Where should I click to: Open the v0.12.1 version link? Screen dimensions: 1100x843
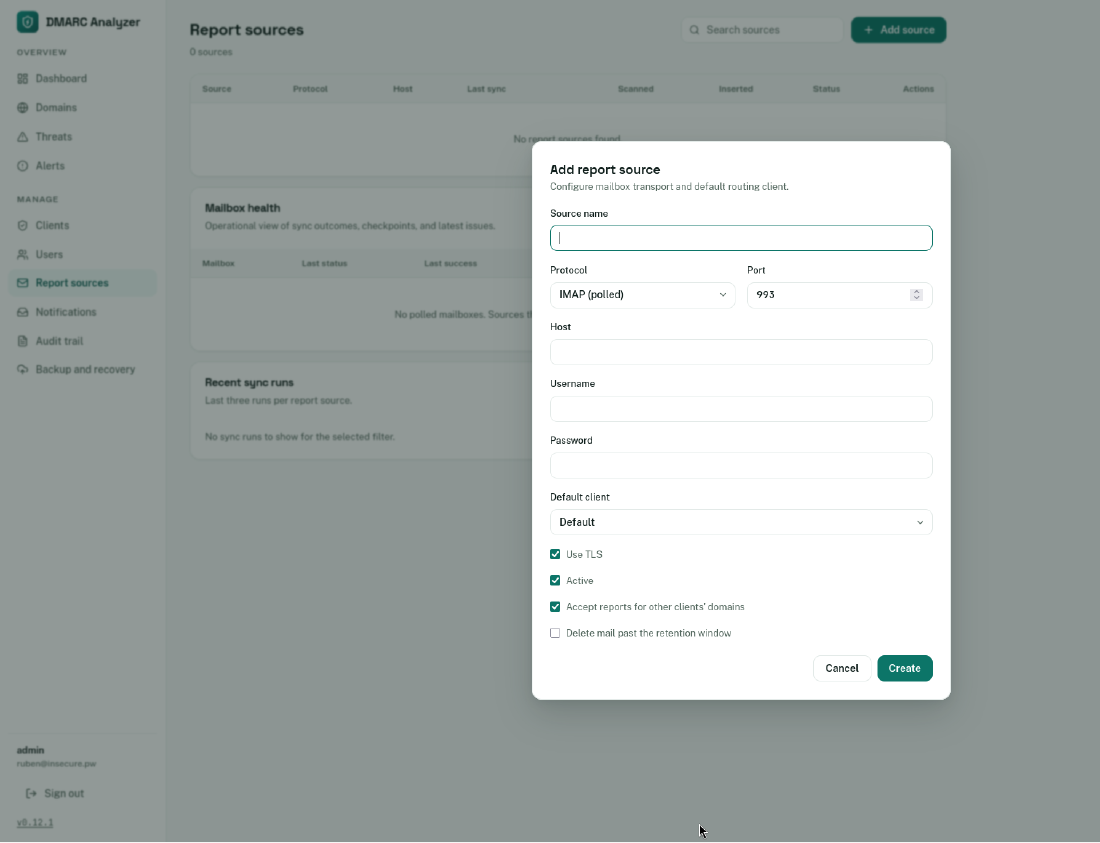click(35, 823)
